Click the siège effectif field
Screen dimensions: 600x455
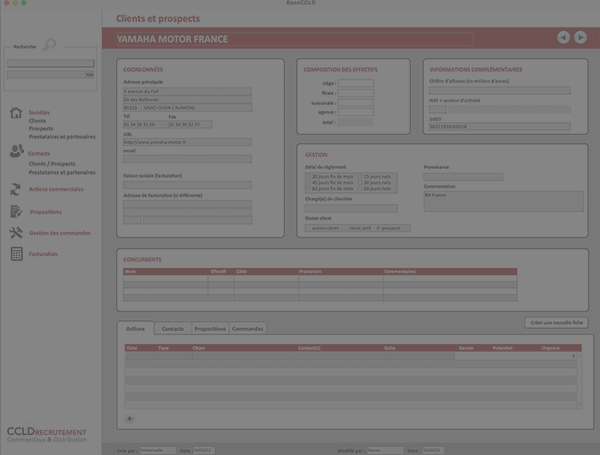[355, 83]
